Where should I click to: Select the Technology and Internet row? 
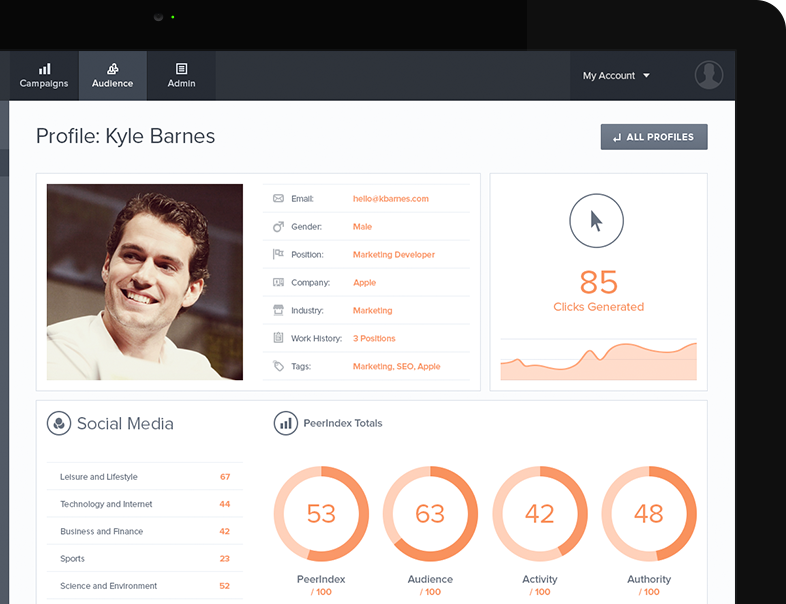click(x=145, y=504)
